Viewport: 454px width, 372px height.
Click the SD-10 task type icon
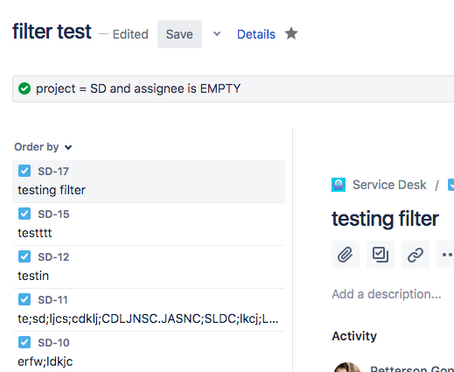point(24,342)
